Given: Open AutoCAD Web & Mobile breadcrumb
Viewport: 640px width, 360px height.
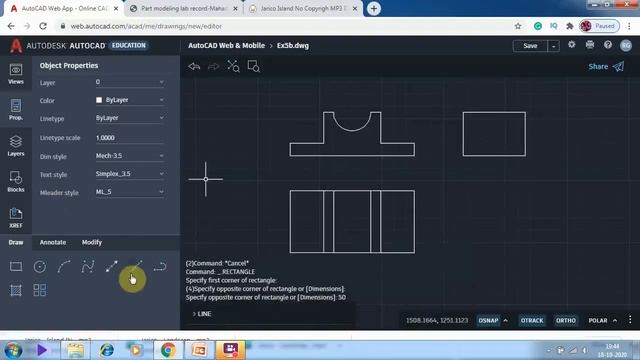Looking at the screenshot, I should pos(227,46).
